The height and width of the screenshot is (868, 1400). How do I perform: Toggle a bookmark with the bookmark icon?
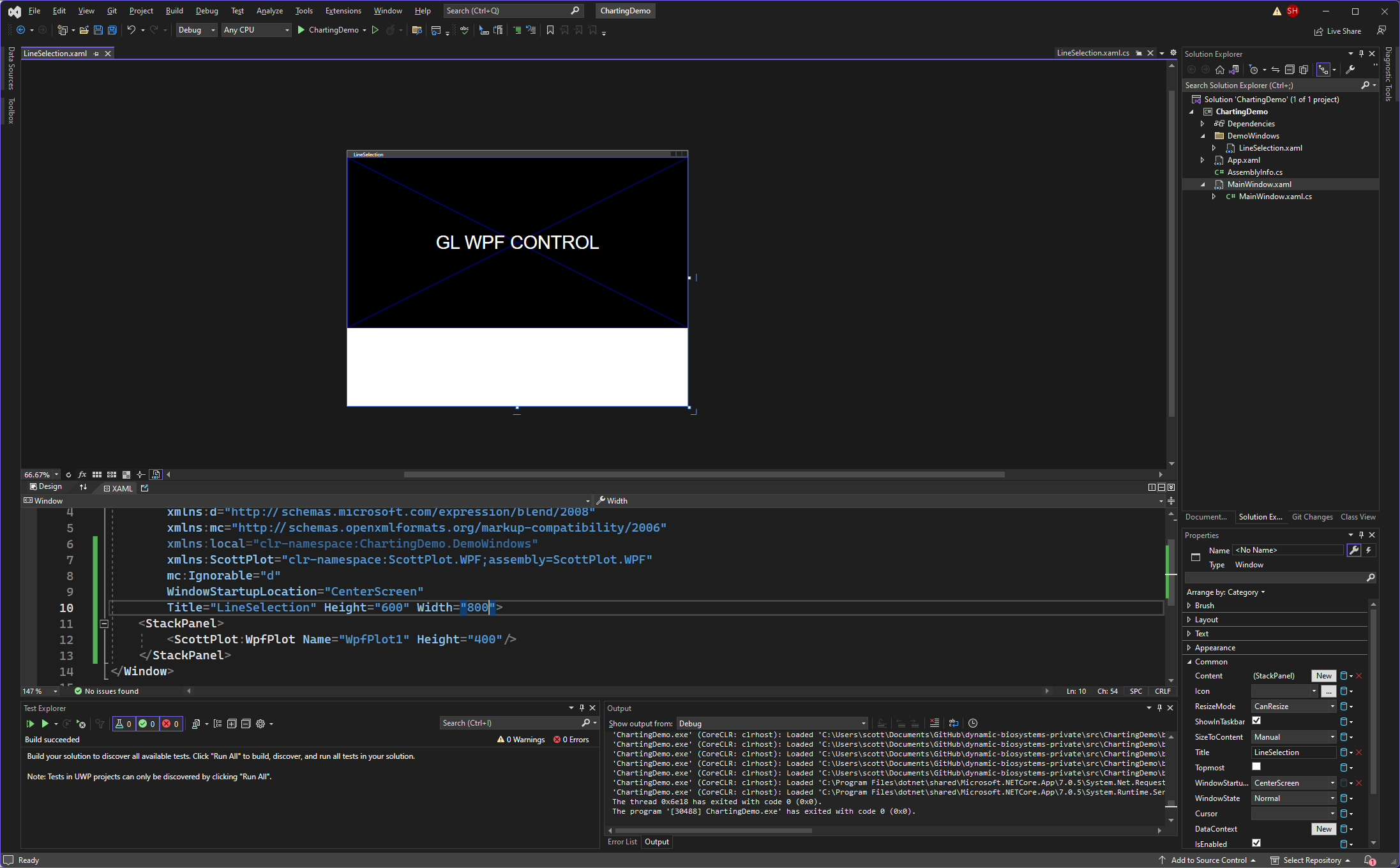550,30
